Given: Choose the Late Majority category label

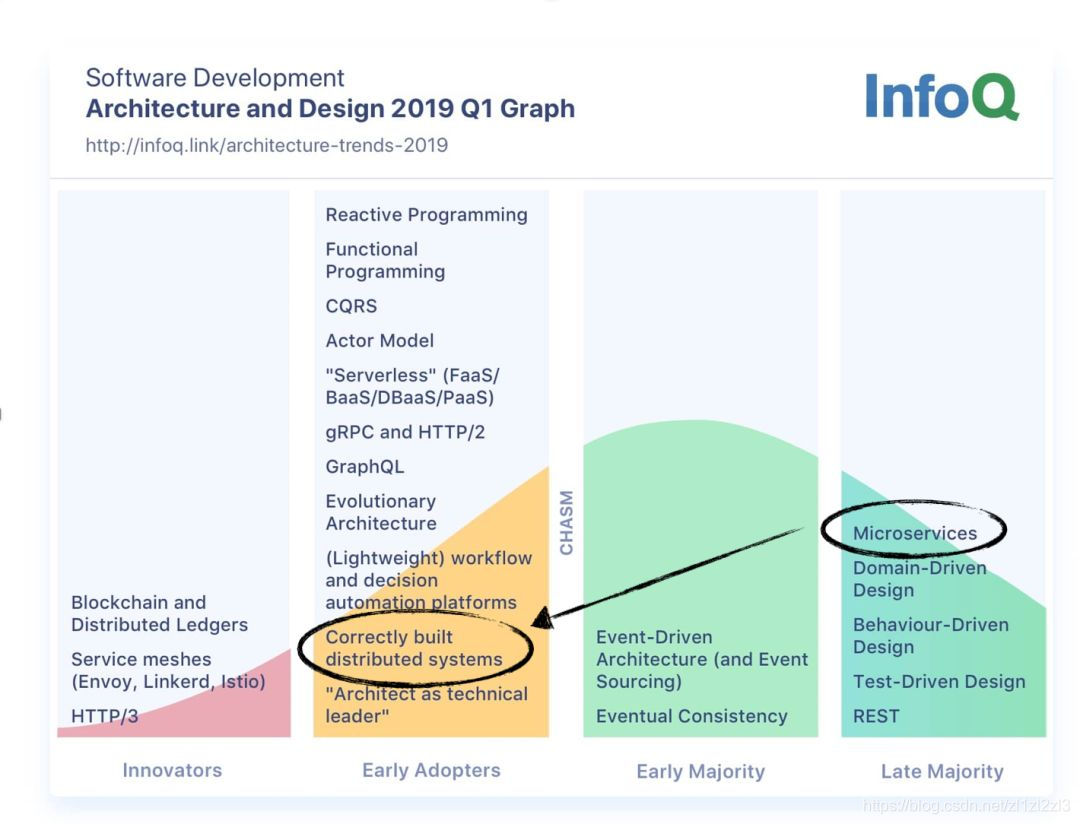Looking at the screenshot, I should point(942,771).
